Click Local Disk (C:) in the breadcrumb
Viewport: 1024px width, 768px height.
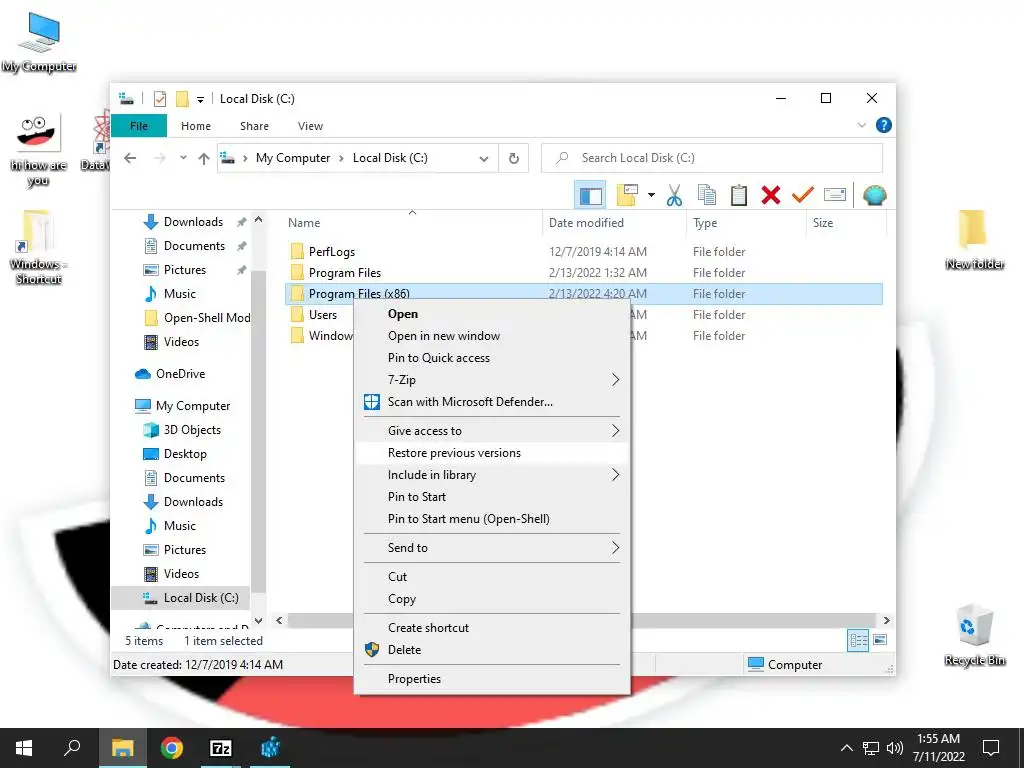[390, 158]
